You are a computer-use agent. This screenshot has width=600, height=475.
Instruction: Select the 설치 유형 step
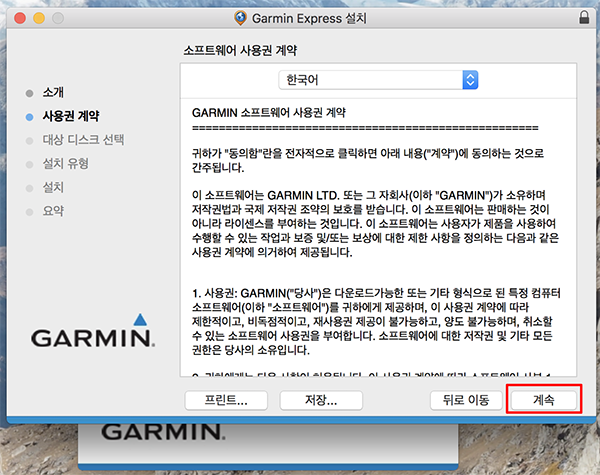(x=65, y=163)
